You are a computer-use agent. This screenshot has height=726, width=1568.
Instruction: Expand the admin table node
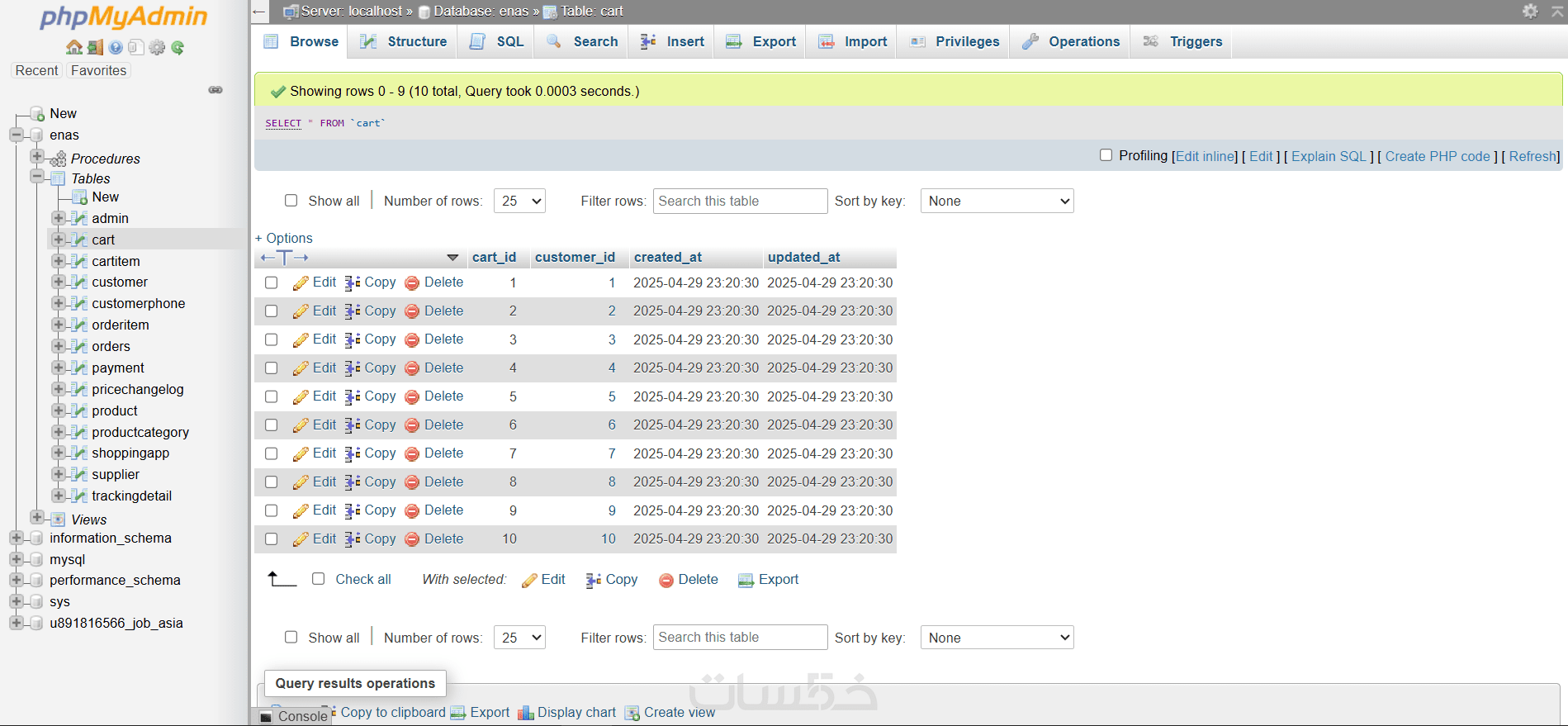(58, 218)
